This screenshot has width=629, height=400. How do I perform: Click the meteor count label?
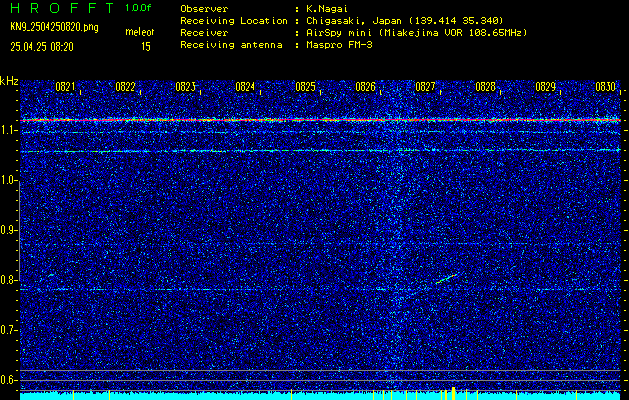139,32
